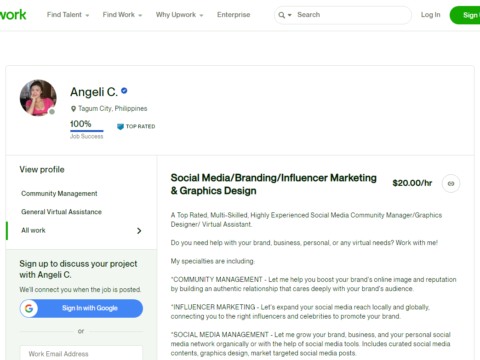480x360 pixels.
Task: Go to the Enterprise page
Action: click(x=233, y=15)
